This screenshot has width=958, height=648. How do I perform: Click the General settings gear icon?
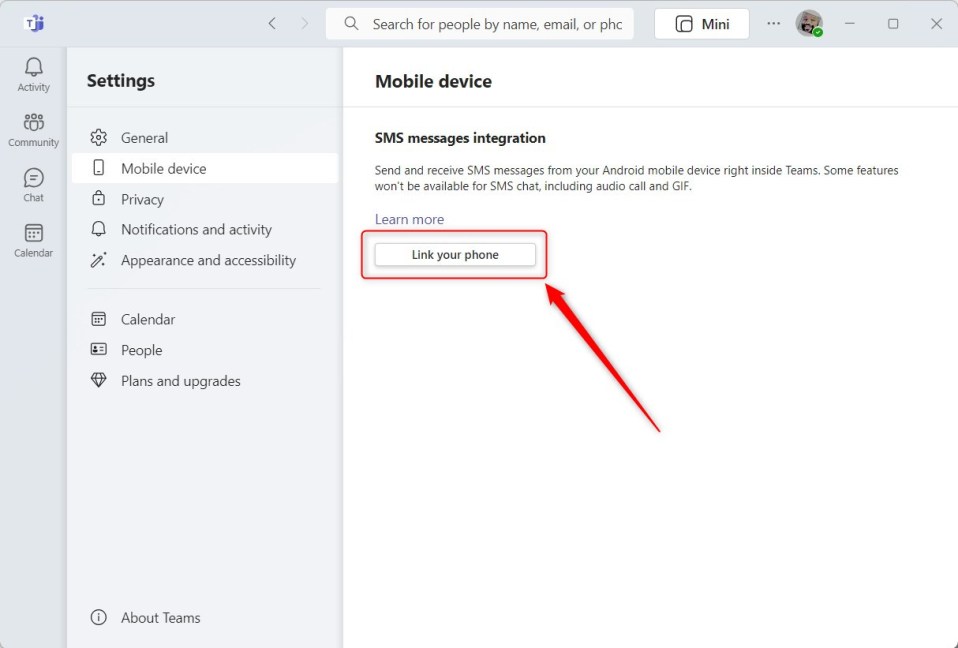[x=98, y=137]
